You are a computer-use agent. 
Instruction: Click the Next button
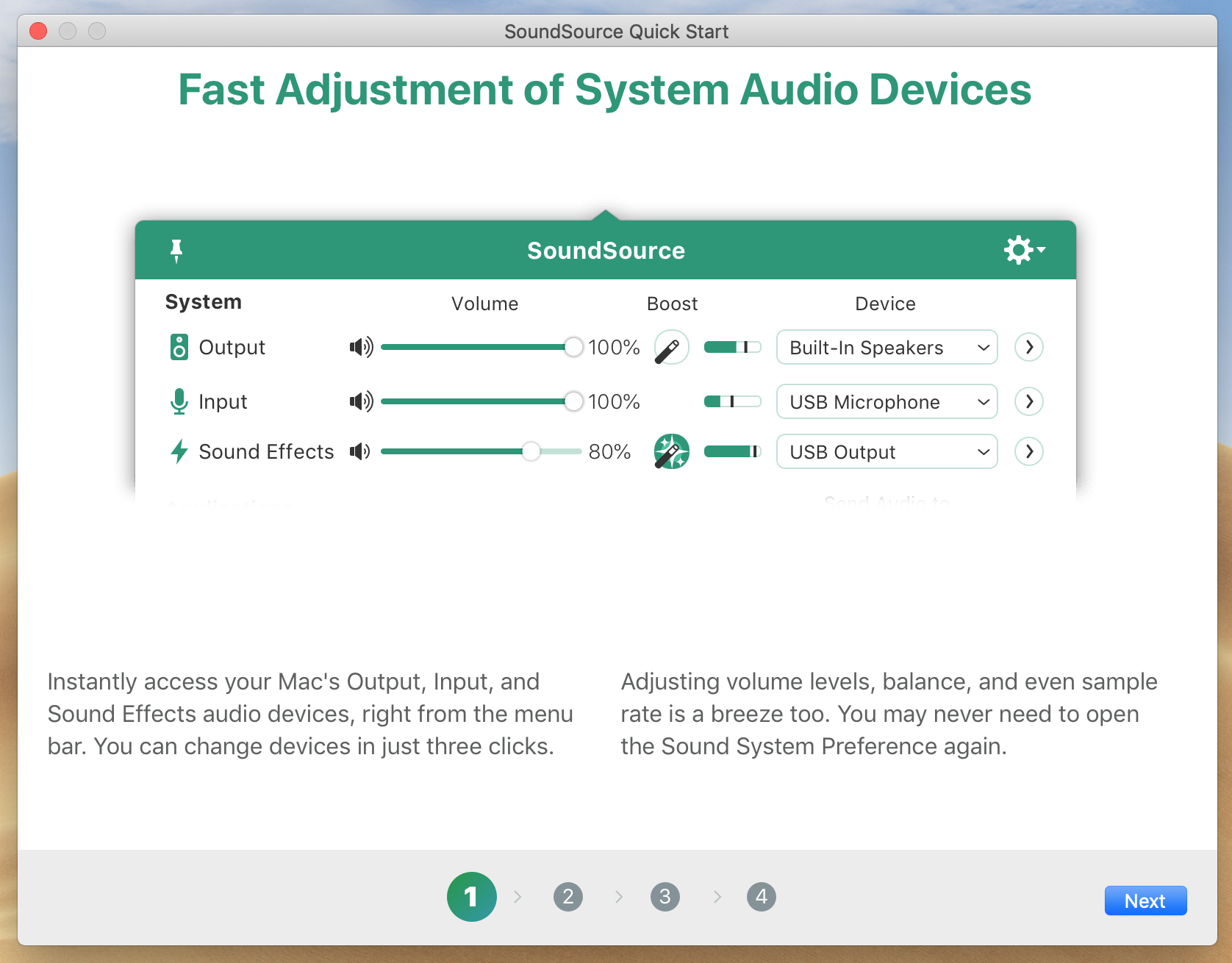(x=1145, y=901)
